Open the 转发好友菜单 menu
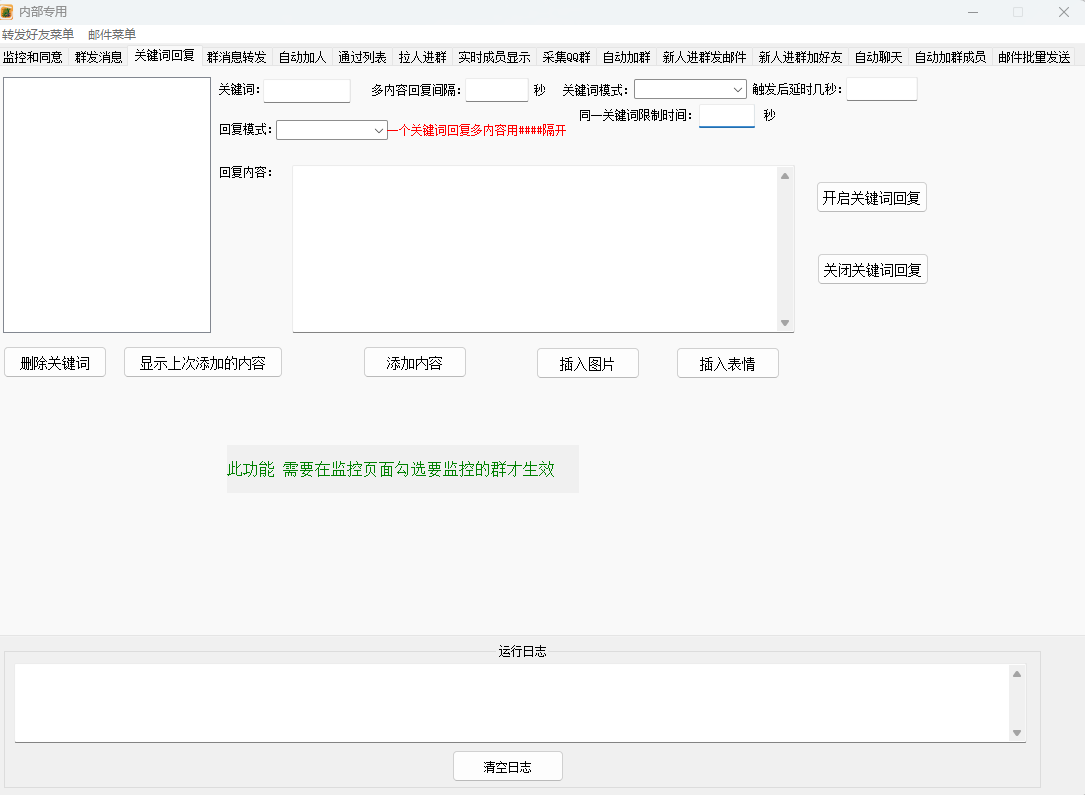1085x795 pixels. coord(38,34)
